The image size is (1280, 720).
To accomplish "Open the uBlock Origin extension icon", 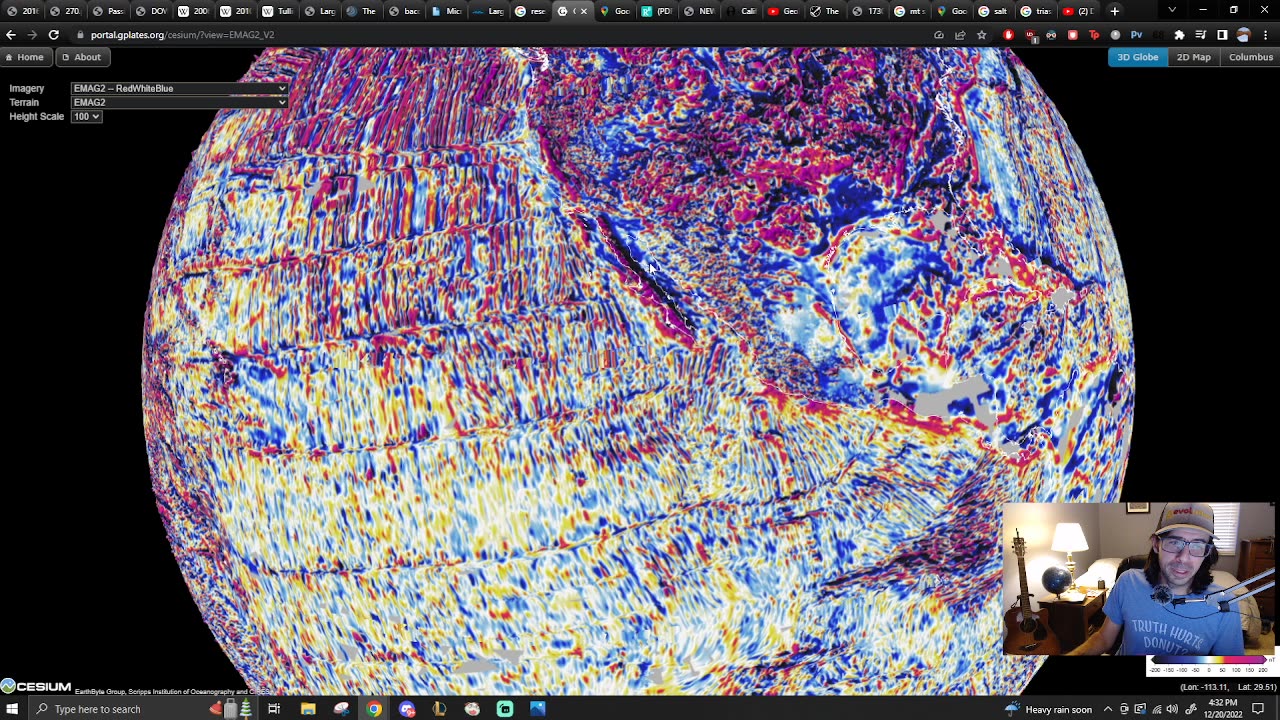I will [1030, 35].
